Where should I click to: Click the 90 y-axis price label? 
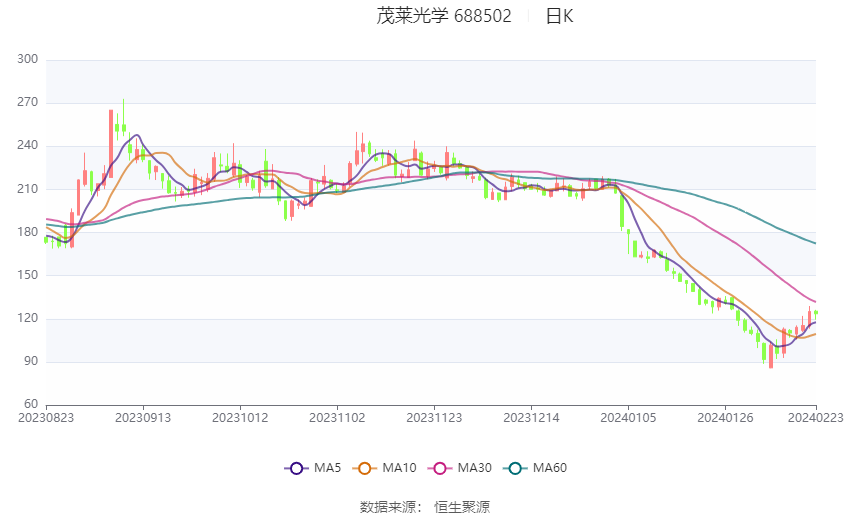pos(31,361)
